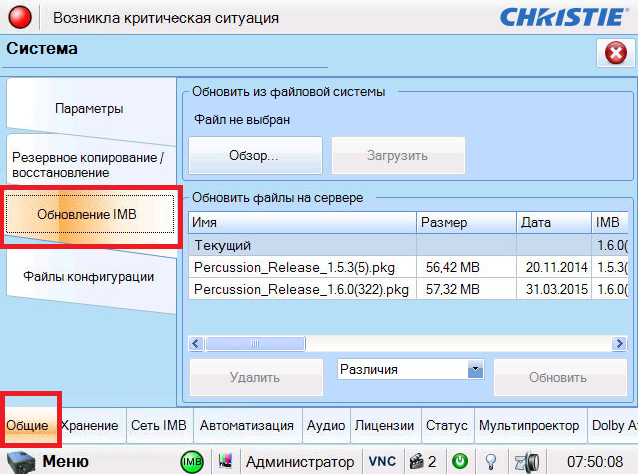
Task: Click the lamp bulb icon
Action: 491,462
